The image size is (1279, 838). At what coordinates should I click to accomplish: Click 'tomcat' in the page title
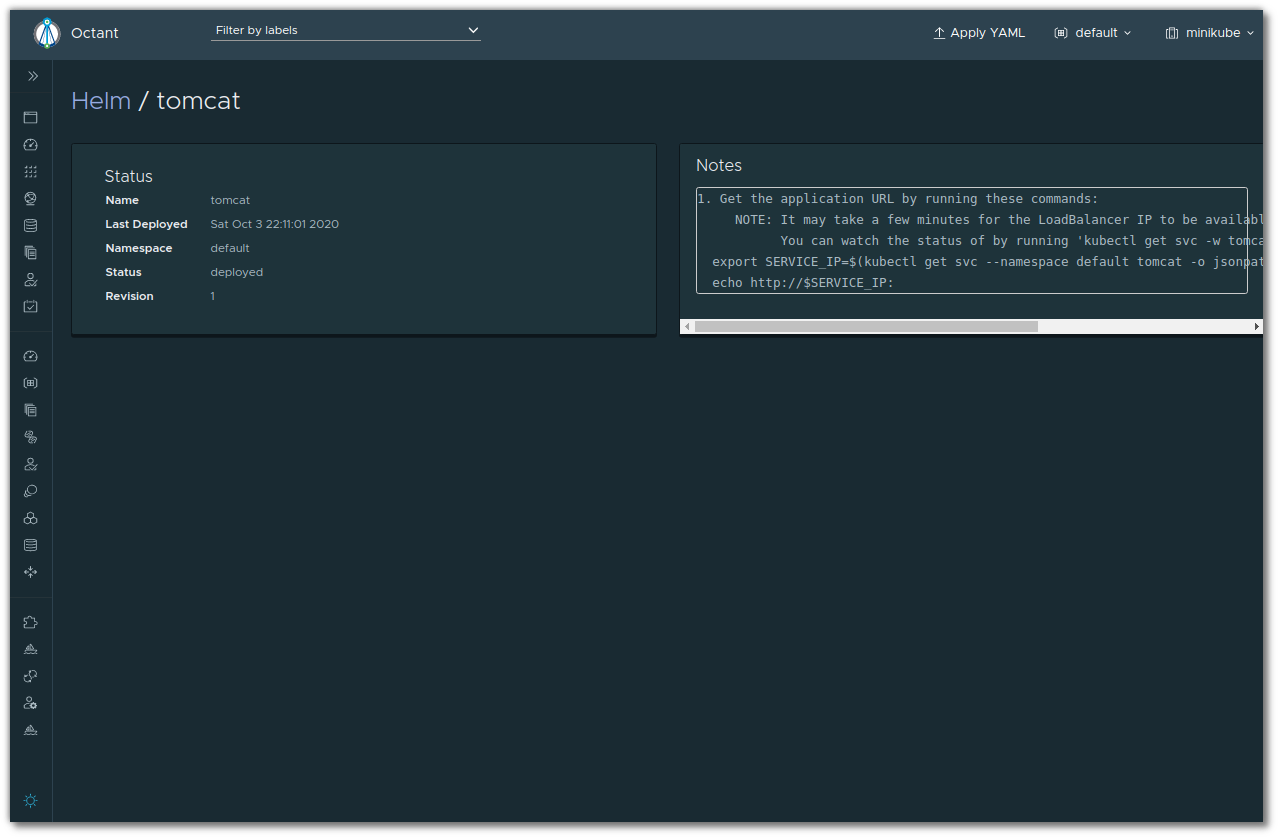point(199,101)
